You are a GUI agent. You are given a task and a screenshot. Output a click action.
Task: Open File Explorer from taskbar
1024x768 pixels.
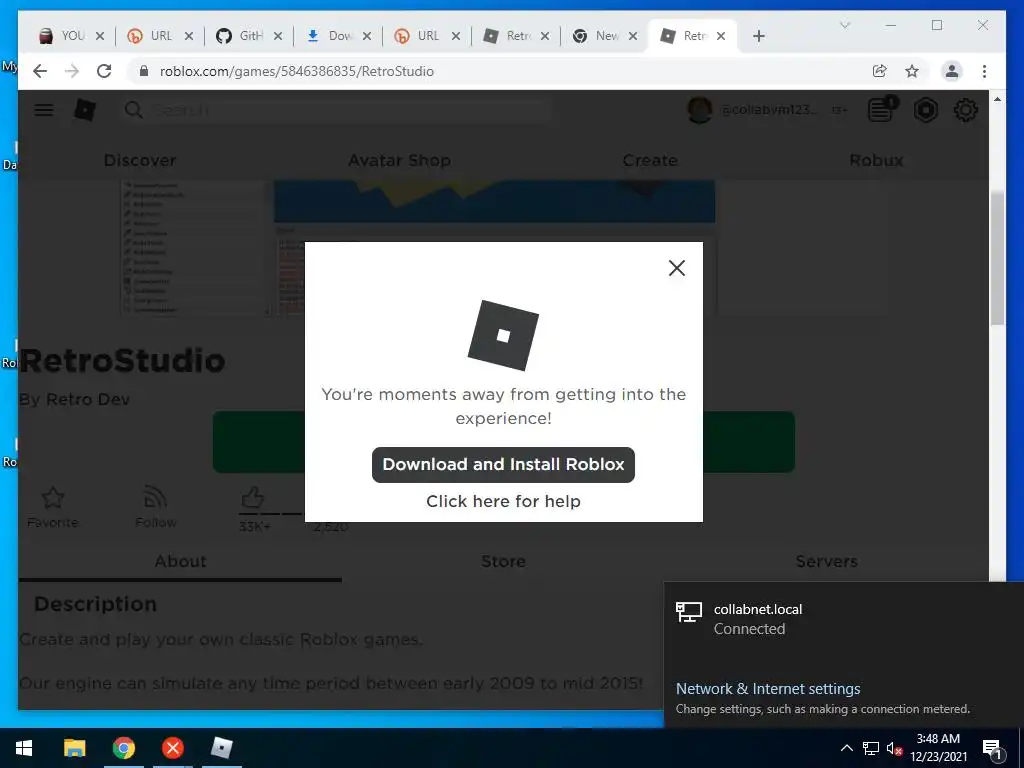[74, 748]
